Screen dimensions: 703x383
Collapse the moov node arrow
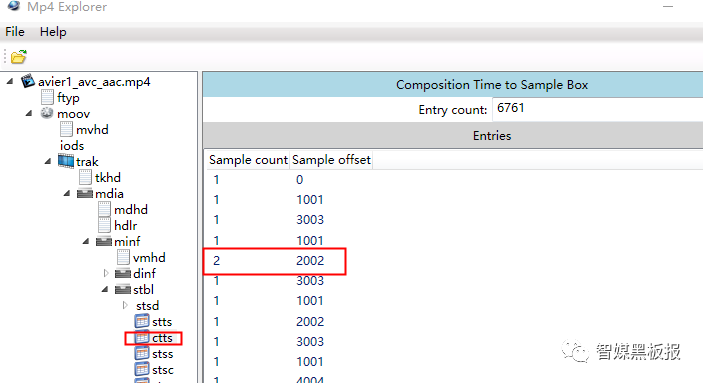29,113
